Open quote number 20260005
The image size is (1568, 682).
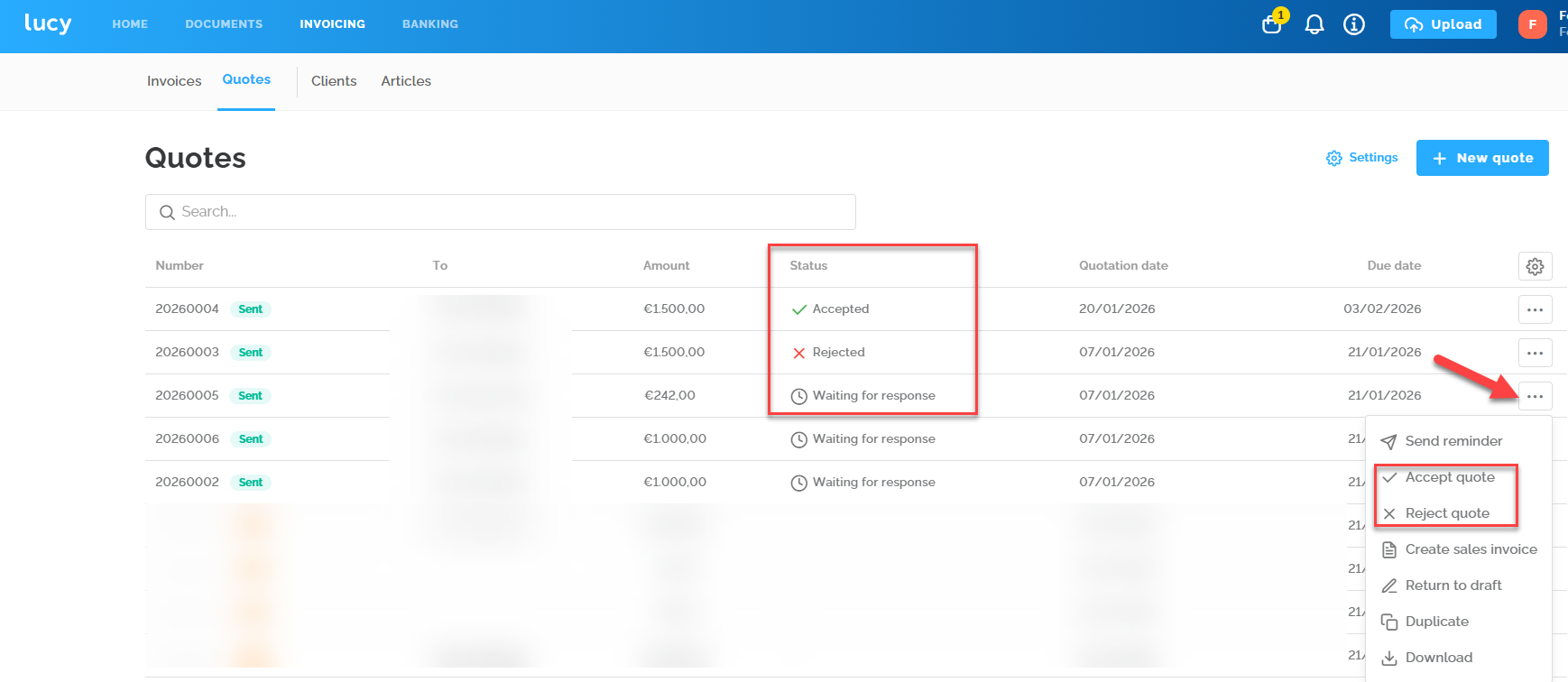tap(187, 396)
